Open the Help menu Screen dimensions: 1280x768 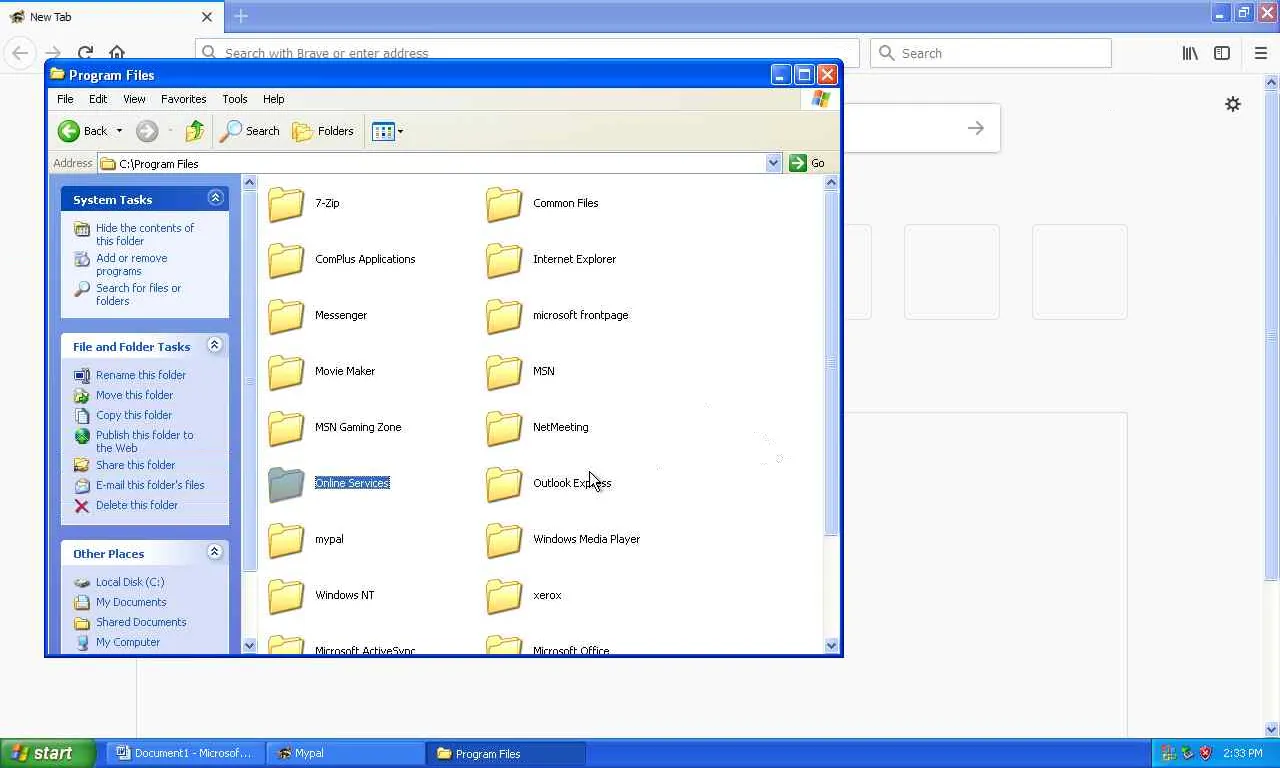(x=274, y=99)
